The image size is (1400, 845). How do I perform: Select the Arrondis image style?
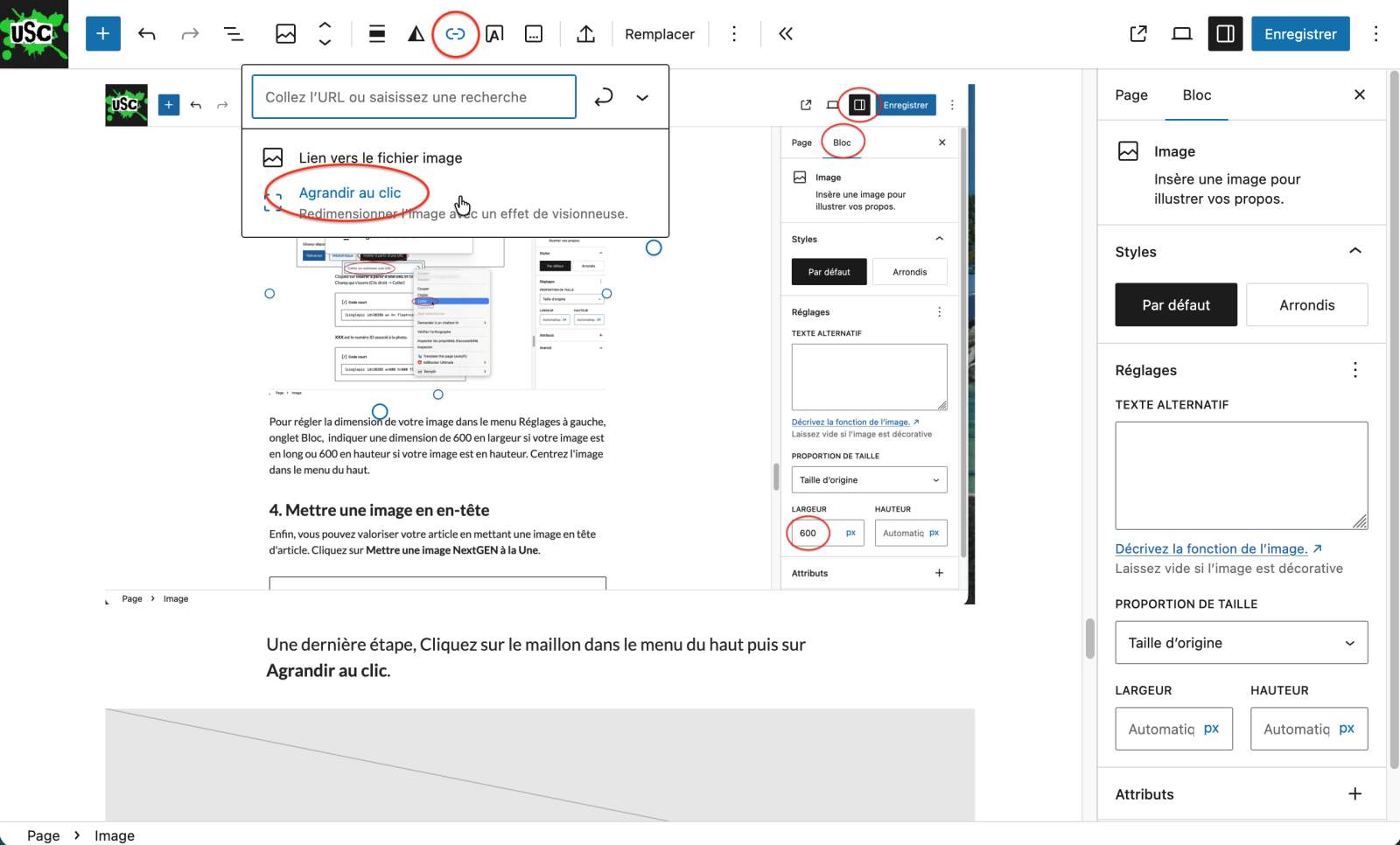click(x=1306, y=305)
